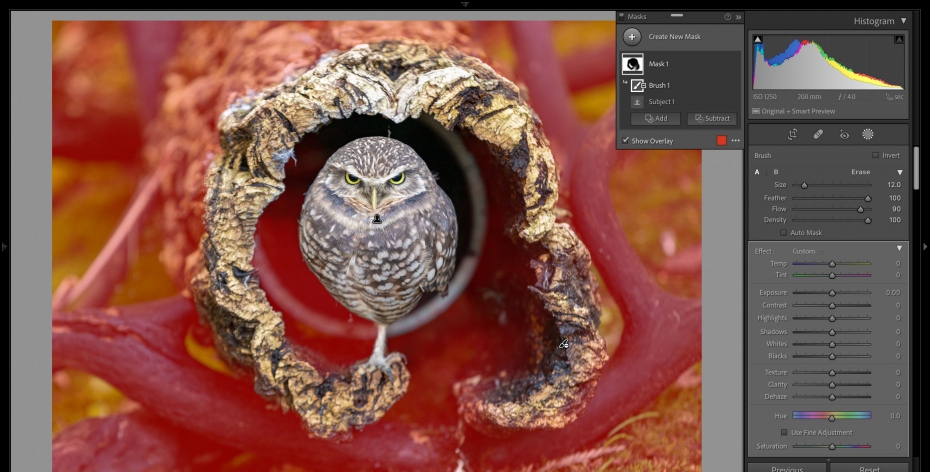The width and height of the screenshot is (930, 472).
Task: Click the Original + Smart Preview label
Action: pyautogui.click(x=797, y=111)
